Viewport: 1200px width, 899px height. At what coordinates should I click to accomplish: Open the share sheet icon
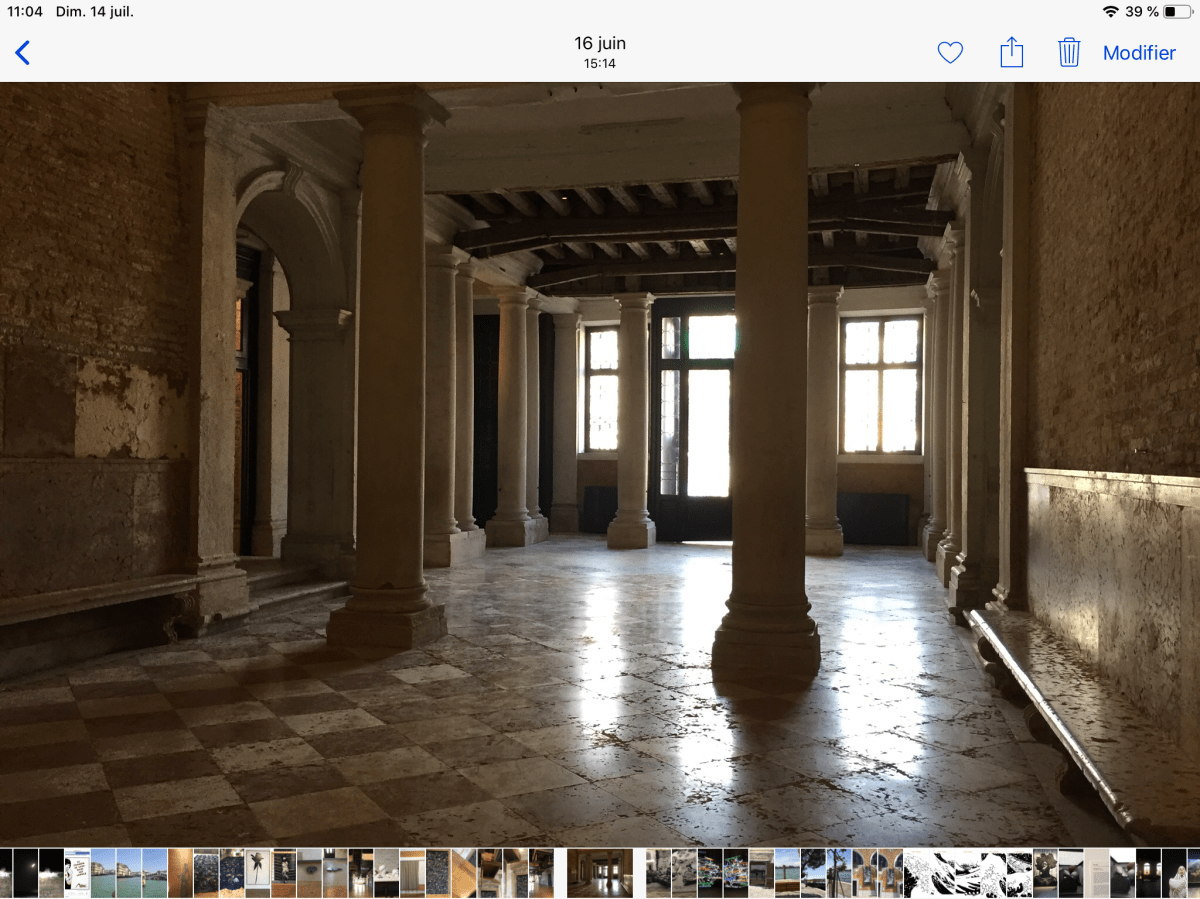[x=1012, y=52]
